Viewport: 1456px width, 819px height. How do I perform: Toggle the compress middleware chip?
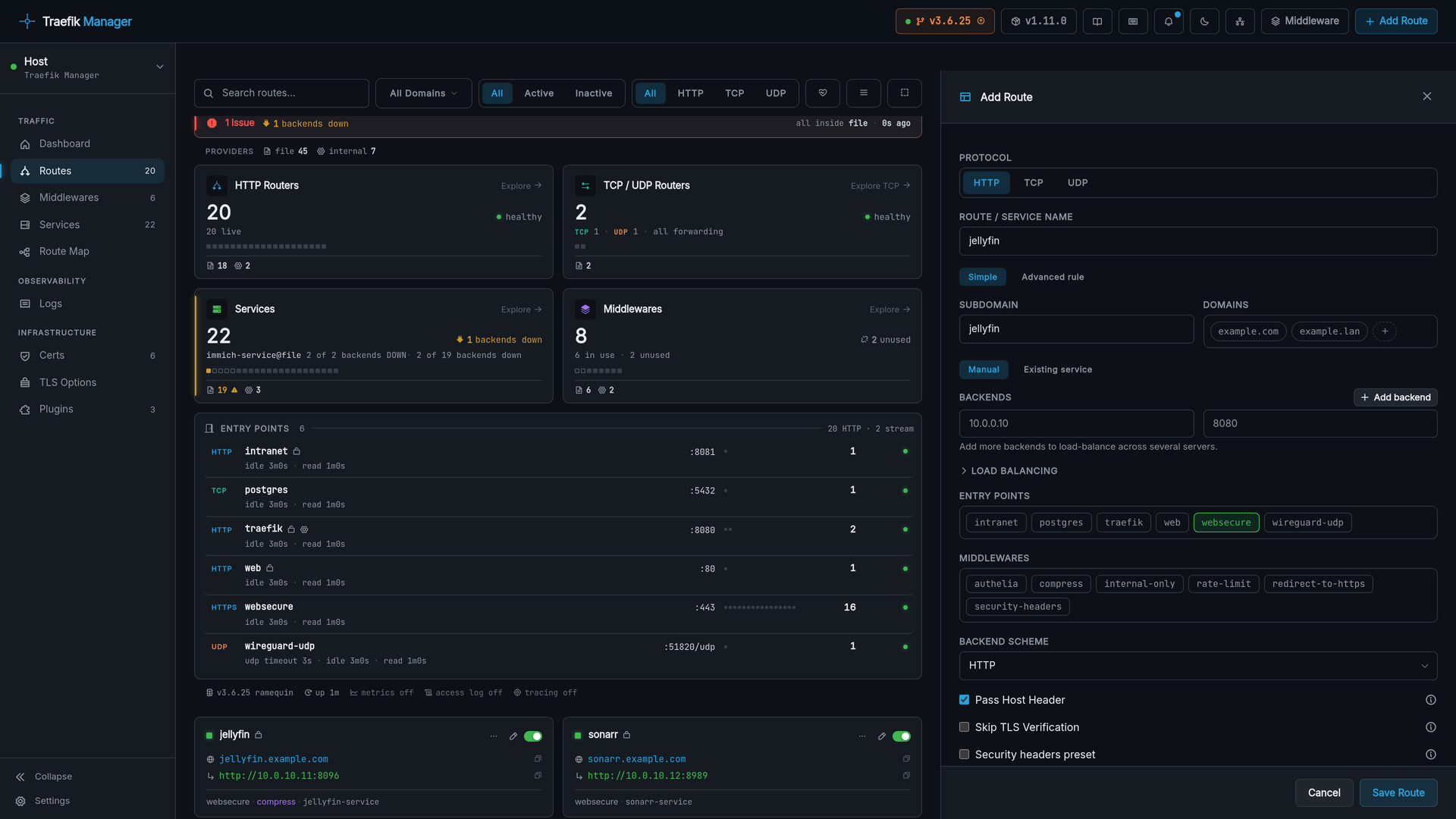(1061, 584)
